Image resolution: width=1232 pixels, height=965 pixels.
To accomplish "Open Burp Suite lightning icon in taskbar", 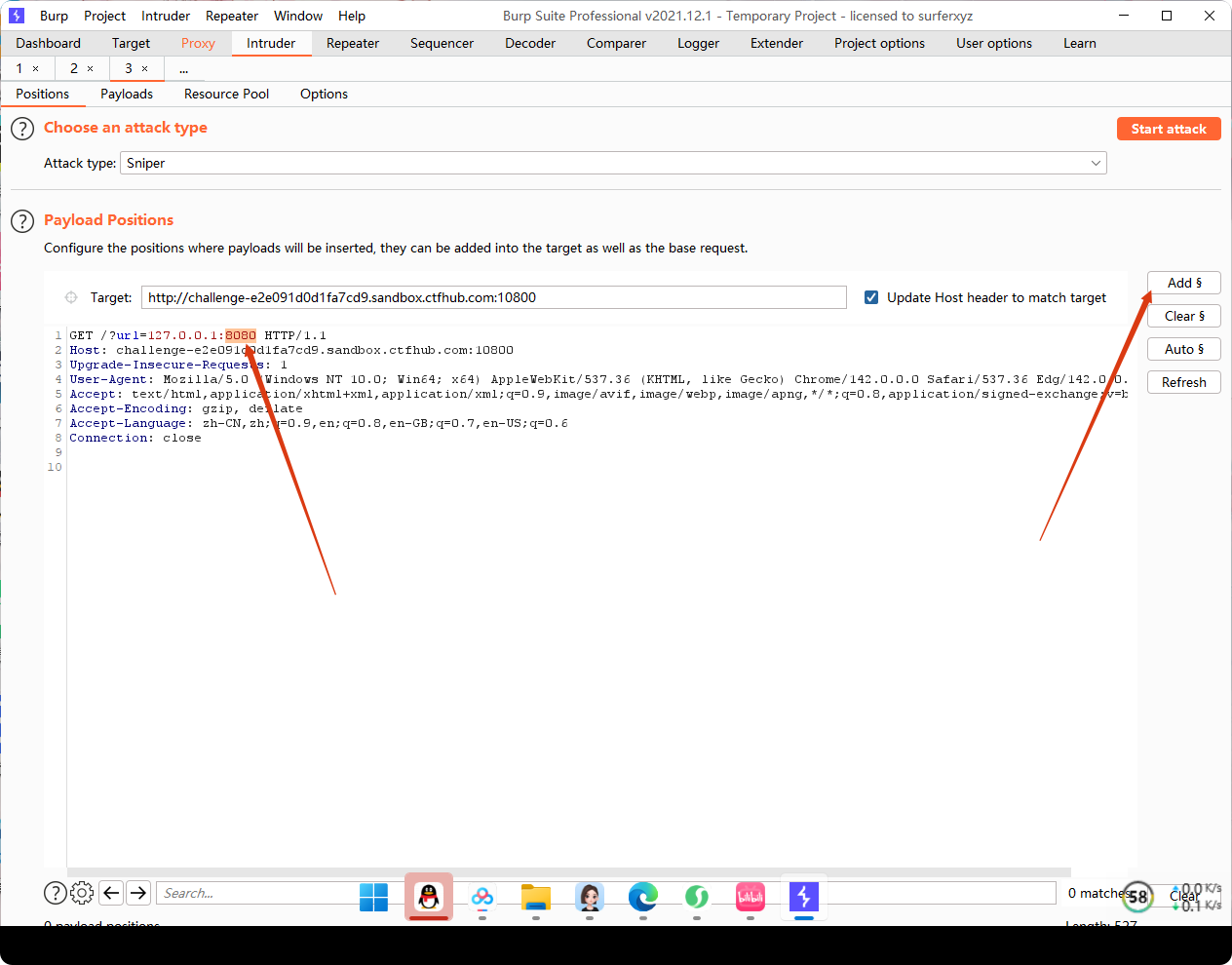I will (804, 897).
